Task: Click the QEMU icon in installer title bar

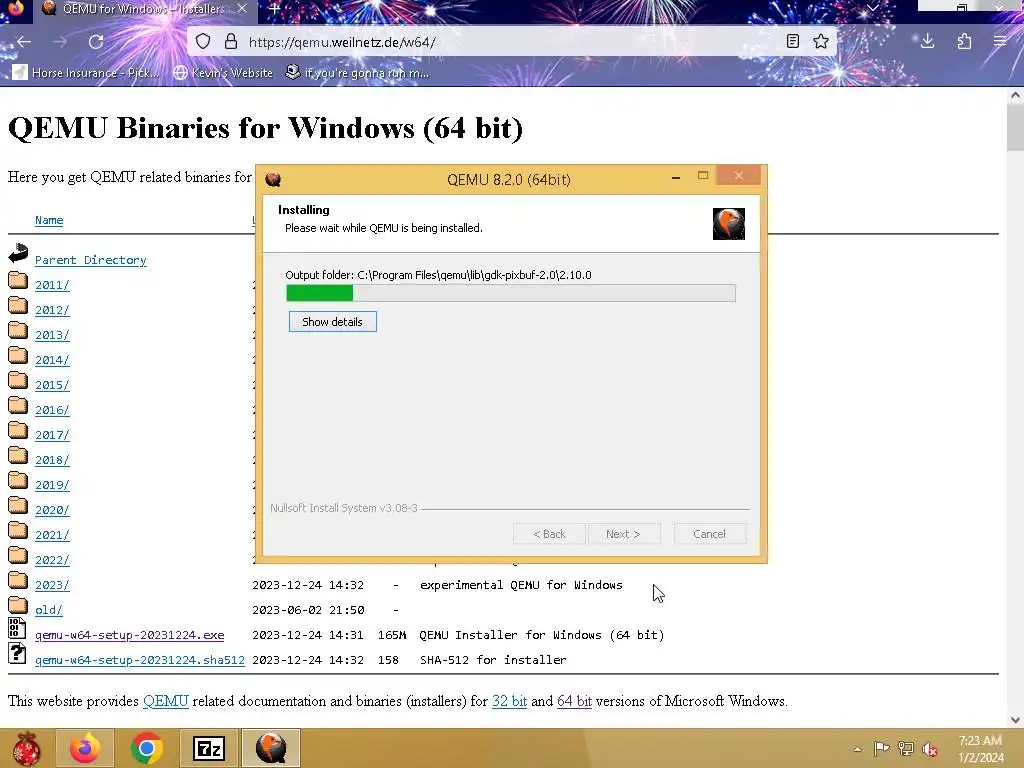Action: coord(273,179)
